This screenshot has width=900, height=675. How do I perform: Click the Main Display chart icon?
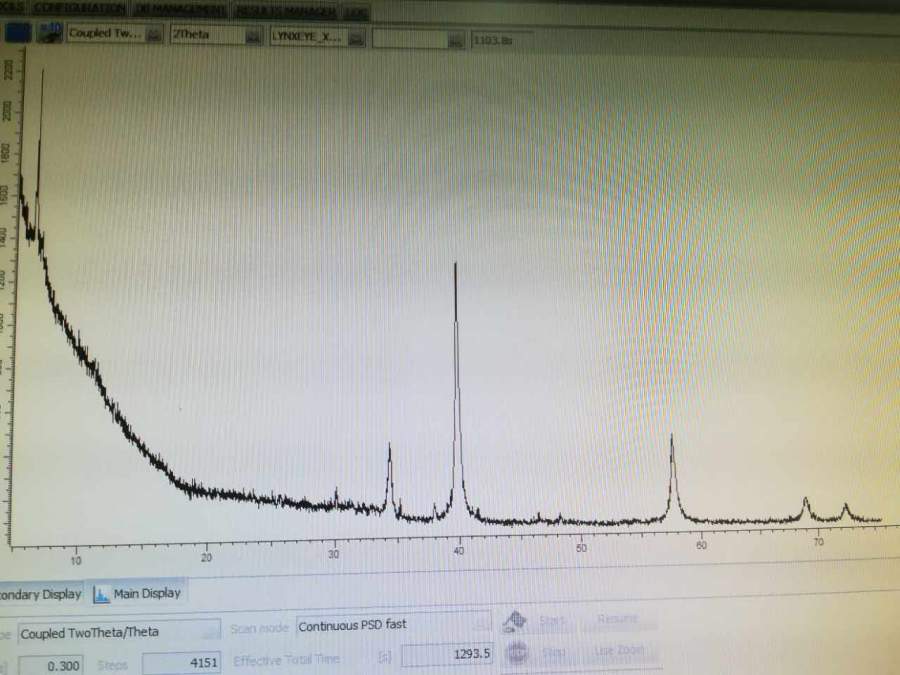(102, 595)
